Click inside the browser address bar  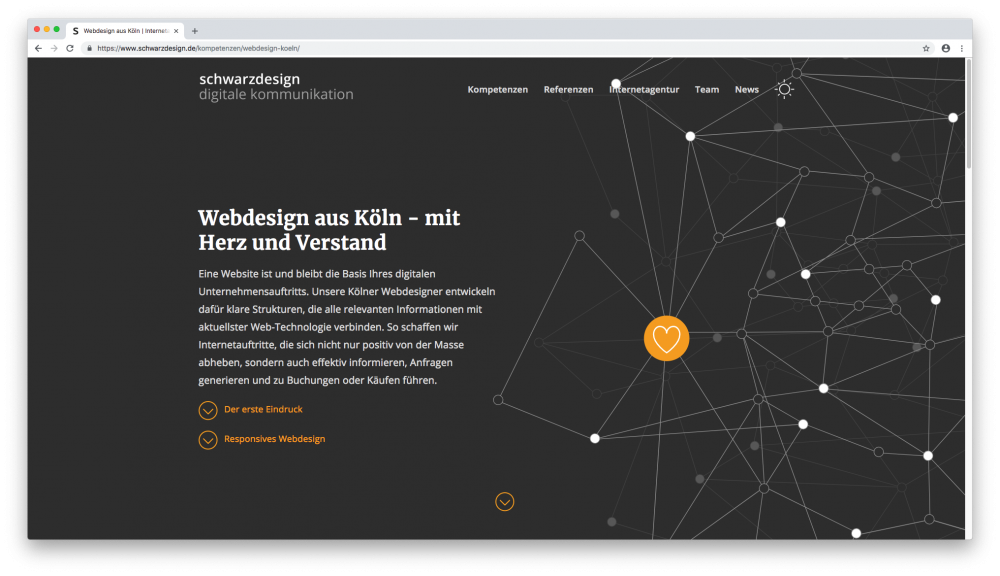click(x=250, y=47)
